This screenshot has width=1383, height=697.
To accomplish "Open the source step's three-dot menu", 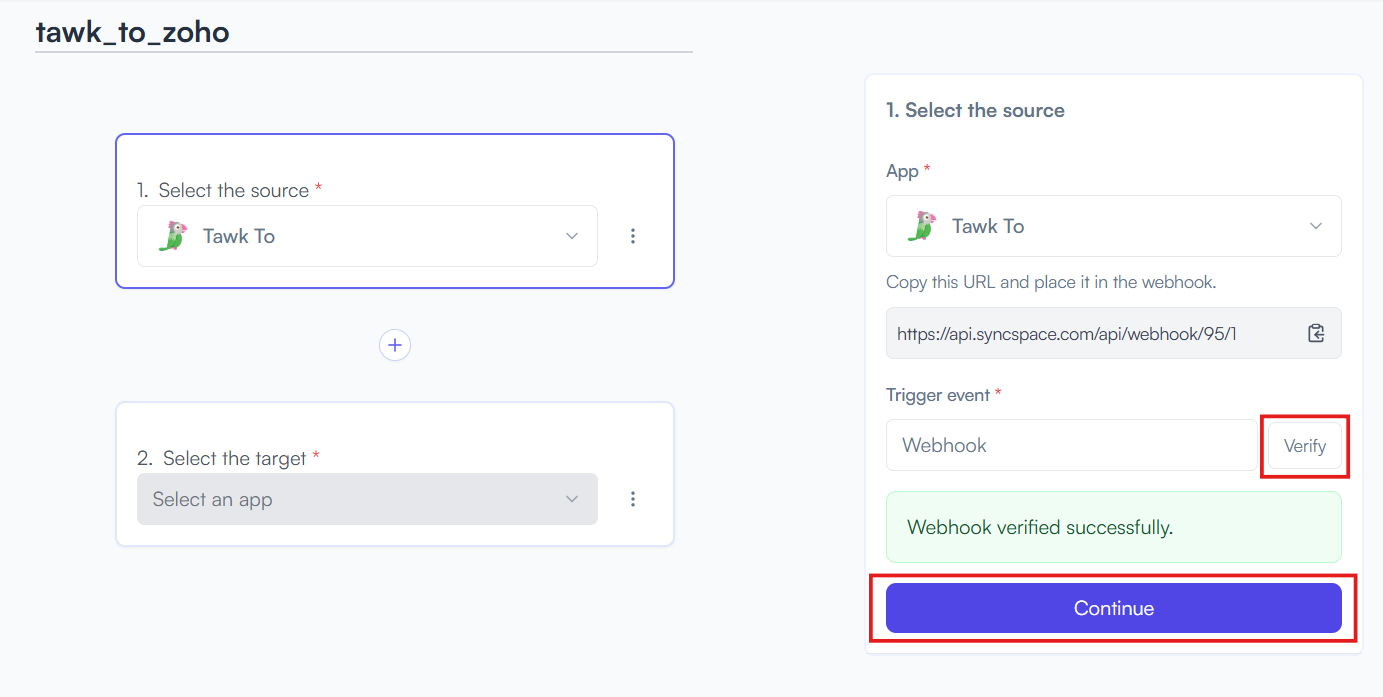I will click(633, 236).
